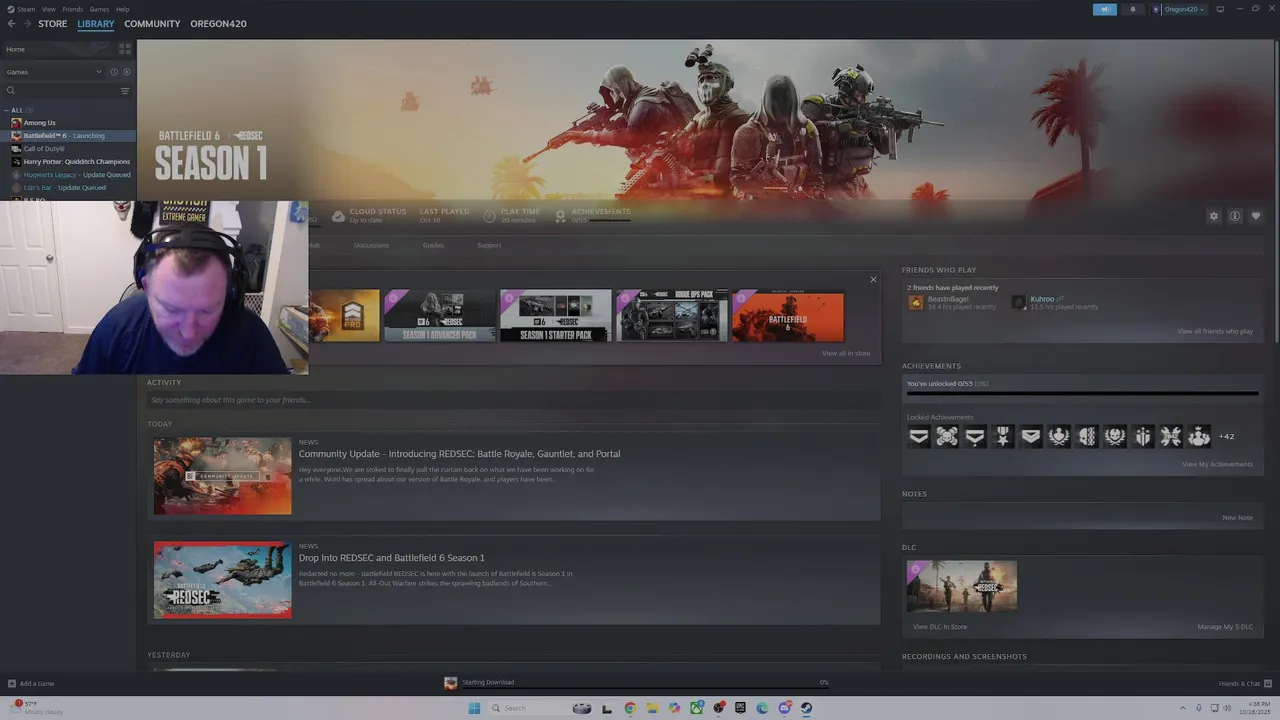Open the OREGON420 profile tab
The height and width of the screenshot is (720, 1280).
tap(218, 24)
